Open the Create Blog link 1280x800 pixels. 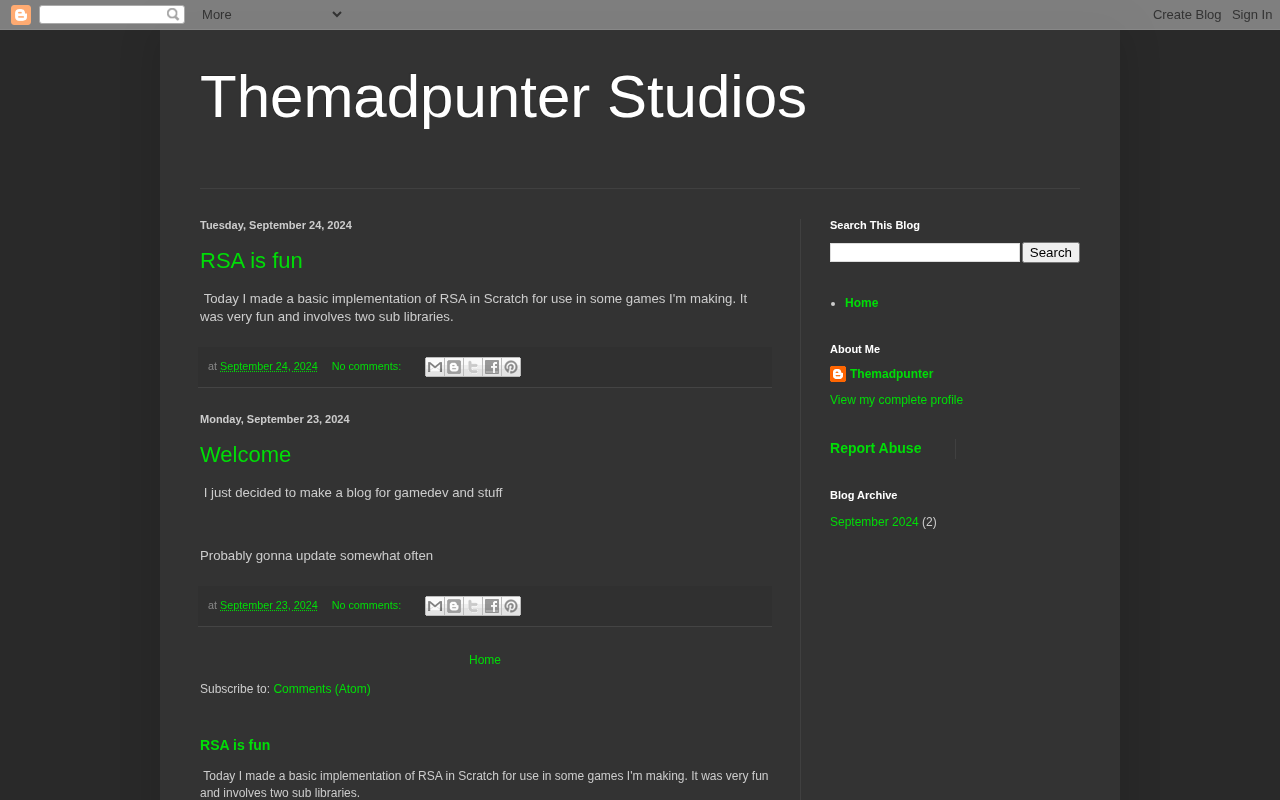(x=1187, y=15)
